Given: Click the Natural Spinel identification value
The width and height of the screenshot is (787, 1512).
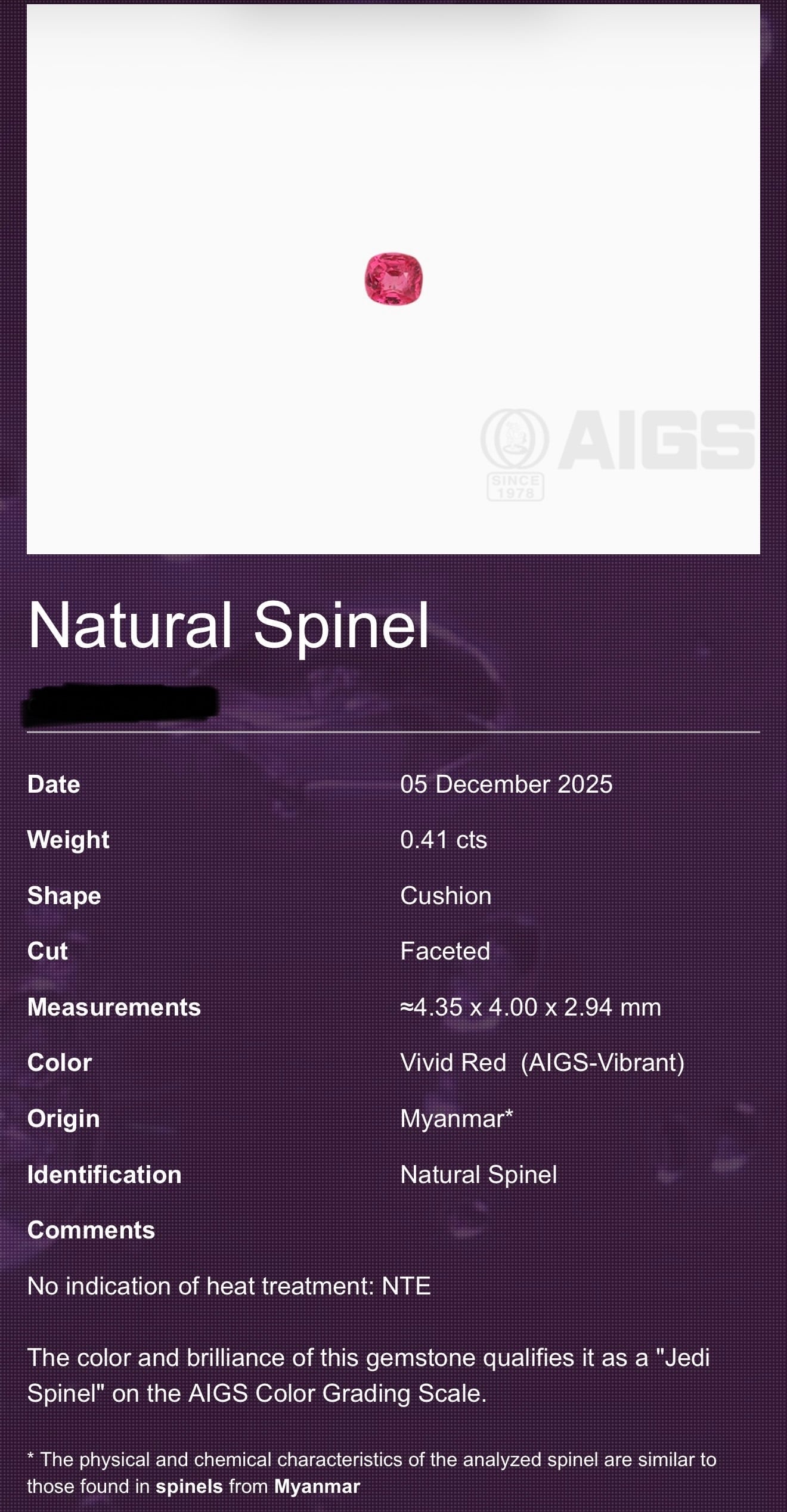Looking at the screenshot, I should pos(479,1175).
